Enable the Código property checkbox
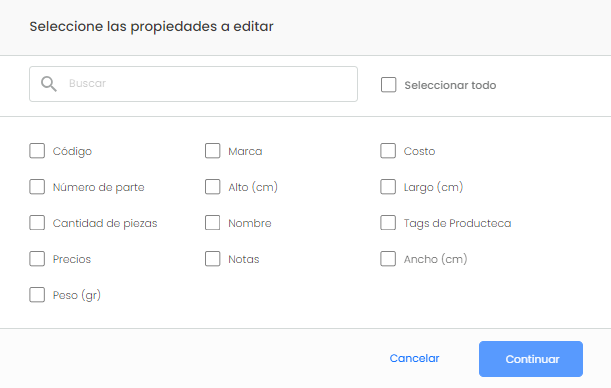 click(x=37, y=151)
